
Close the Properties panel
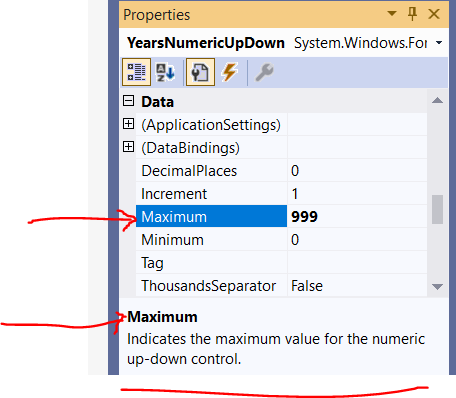click(434, 14)
